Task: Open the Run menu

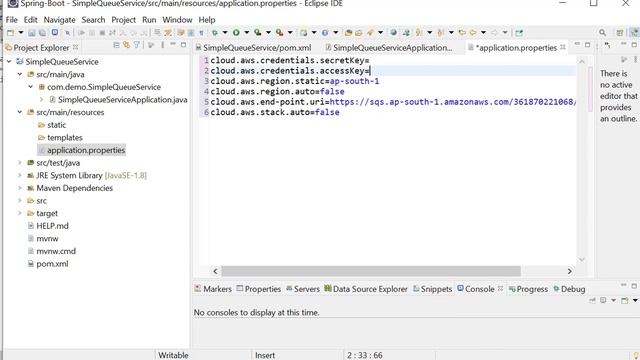Action: click(x=149, y=20)
